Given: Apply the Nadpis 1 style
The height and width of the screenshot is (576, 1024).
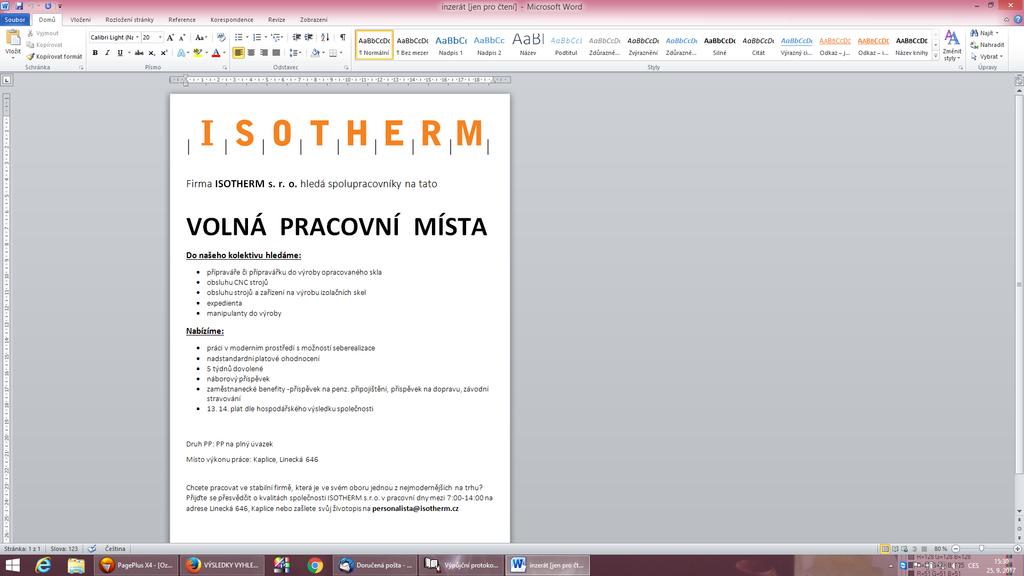Looking at the screenshot, I should pos(451,44).
